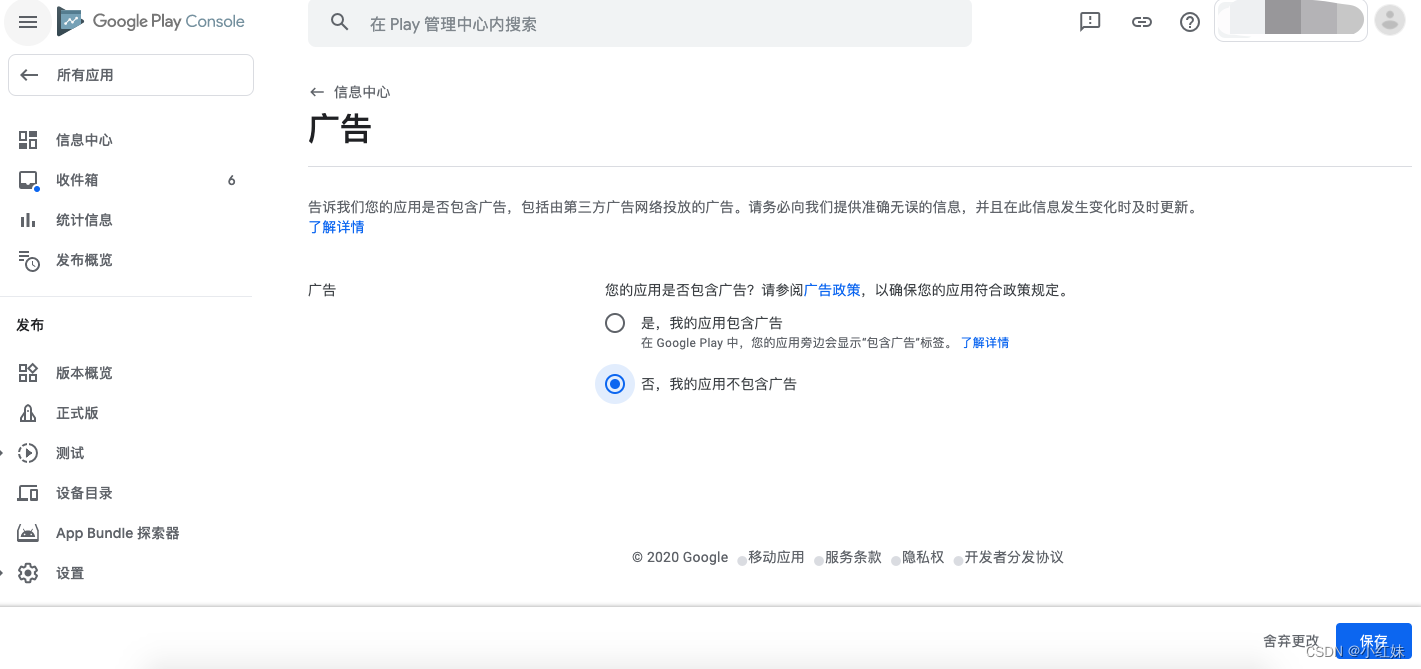Open 设备目录 via its device icon
Image resolution: width=1421 pixels, height=669 pixels.
tap(28, 492)
